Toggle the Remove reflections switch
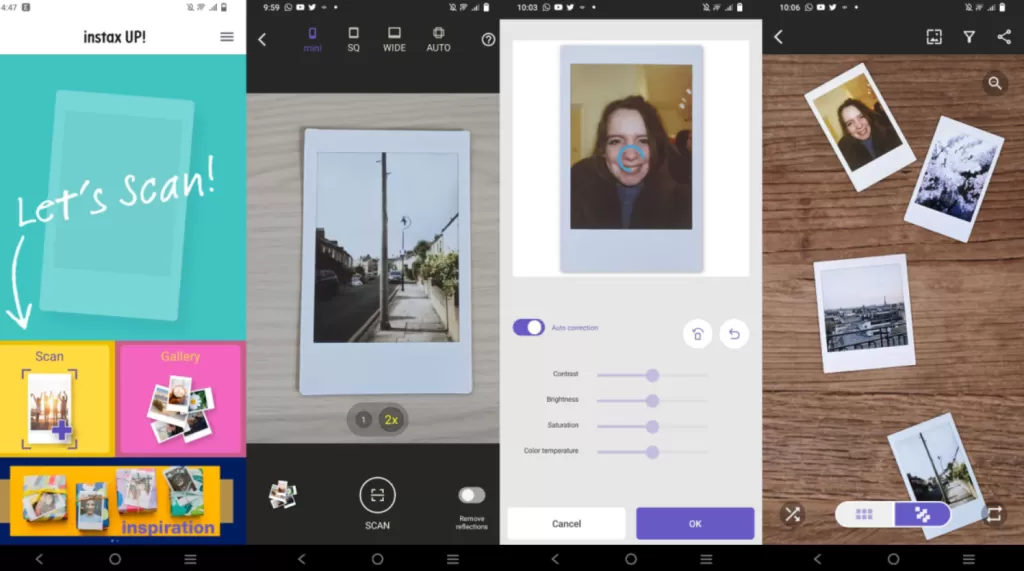 [471, 495]
